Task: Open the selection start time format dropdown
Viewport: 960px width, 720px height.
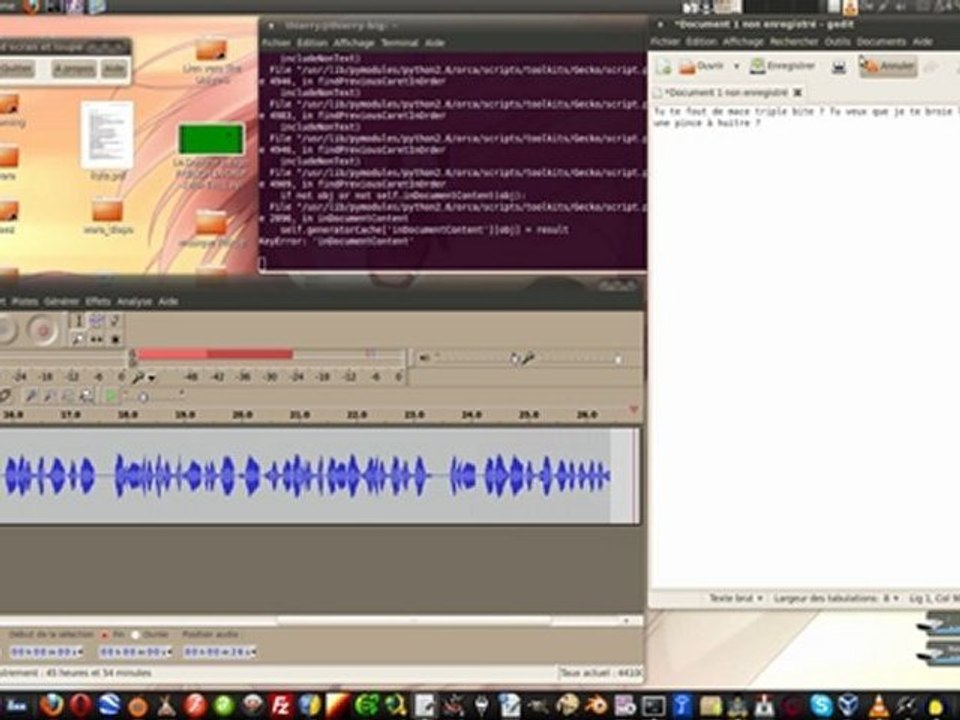Action: [x=81, y=653]
